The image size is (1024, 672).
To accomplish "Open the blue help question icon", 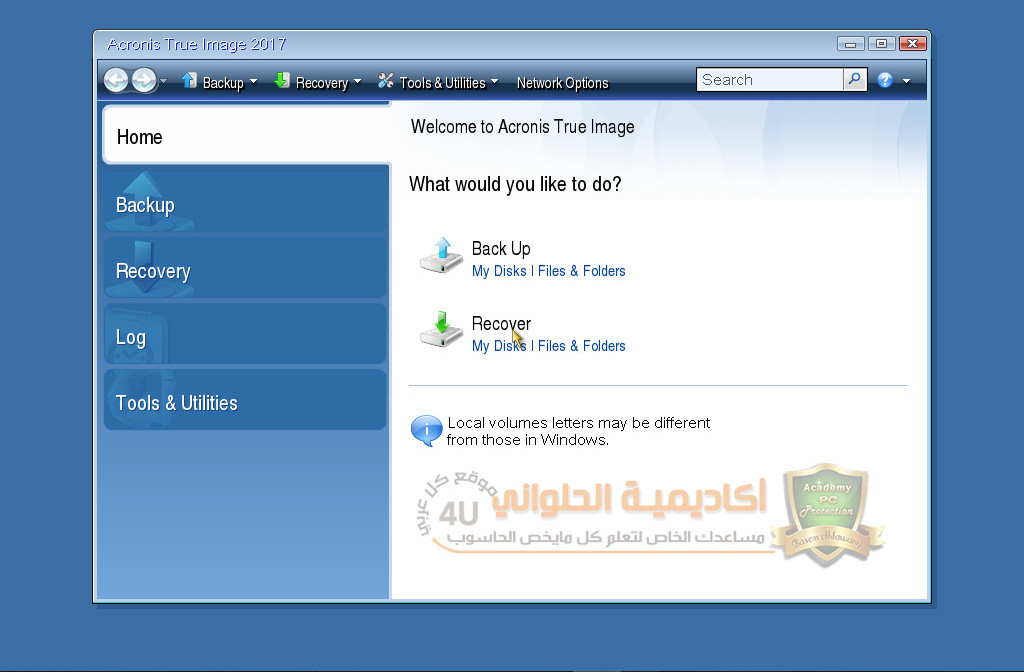I will pos(885,80).
